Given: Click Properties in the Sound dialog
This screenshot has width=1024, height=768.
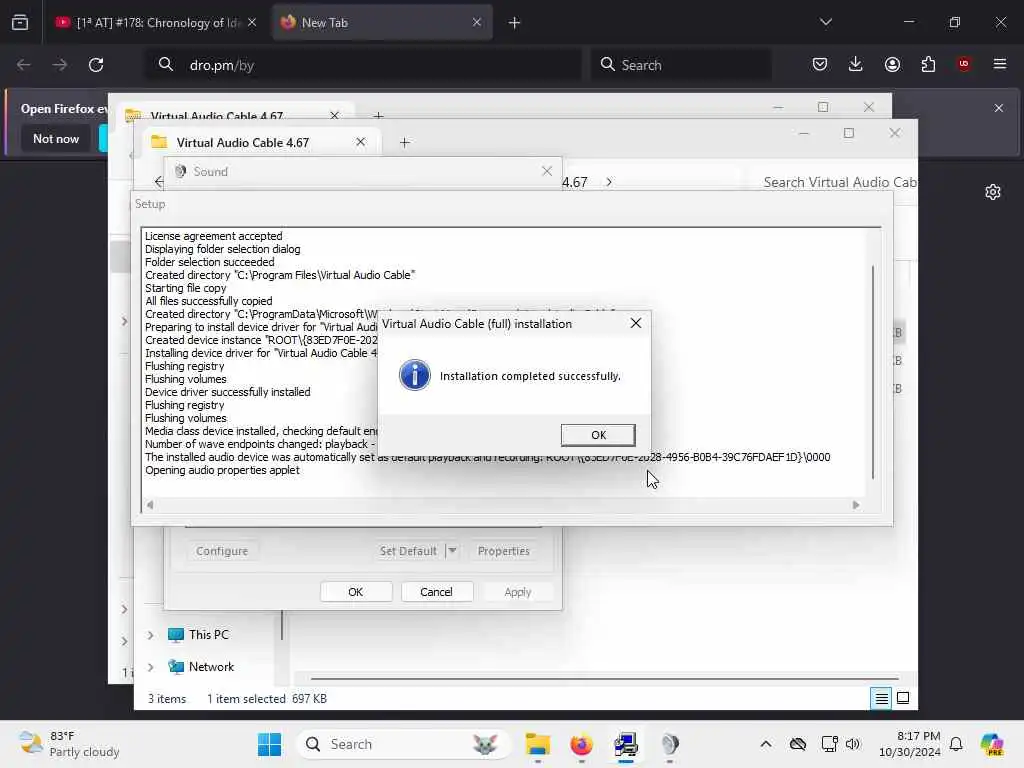Looking at the screenshot, I should [x=504, y=551].
